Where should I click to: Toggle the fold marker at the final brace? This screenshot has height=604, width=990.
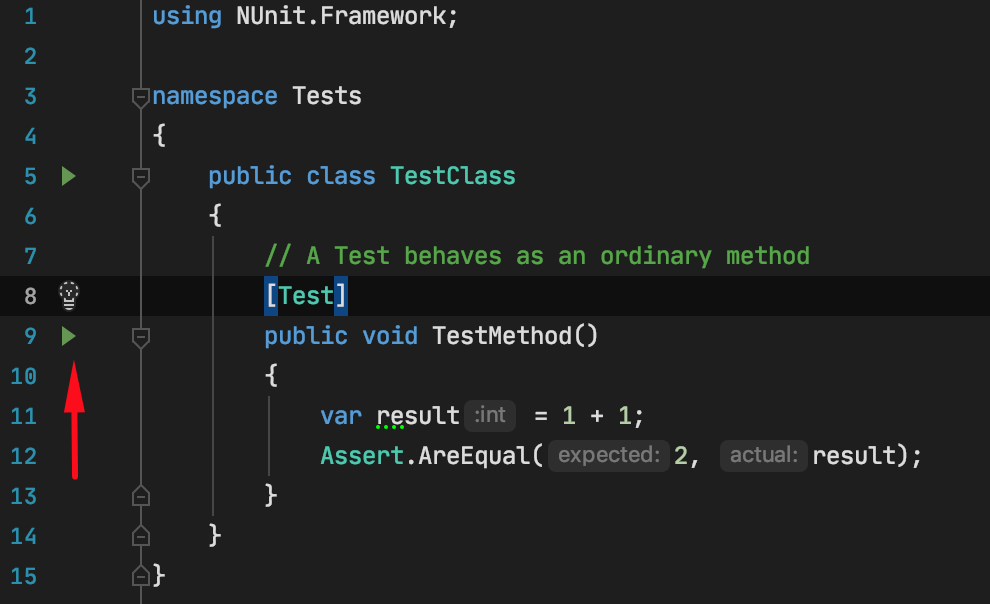(x=140, y=576)
